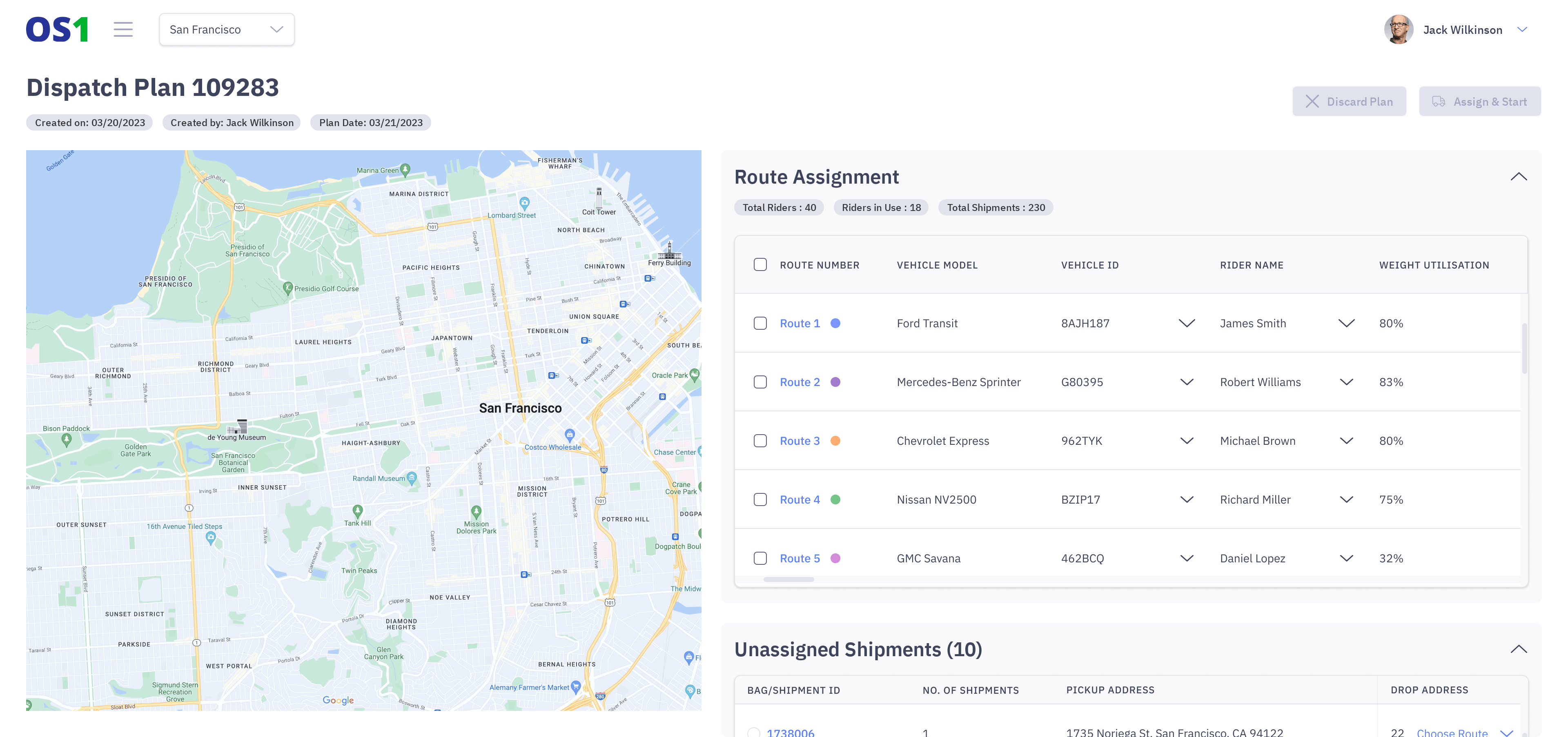Click the Vehicle ID column header
1568x737 pixels.
coord(1089,265)
